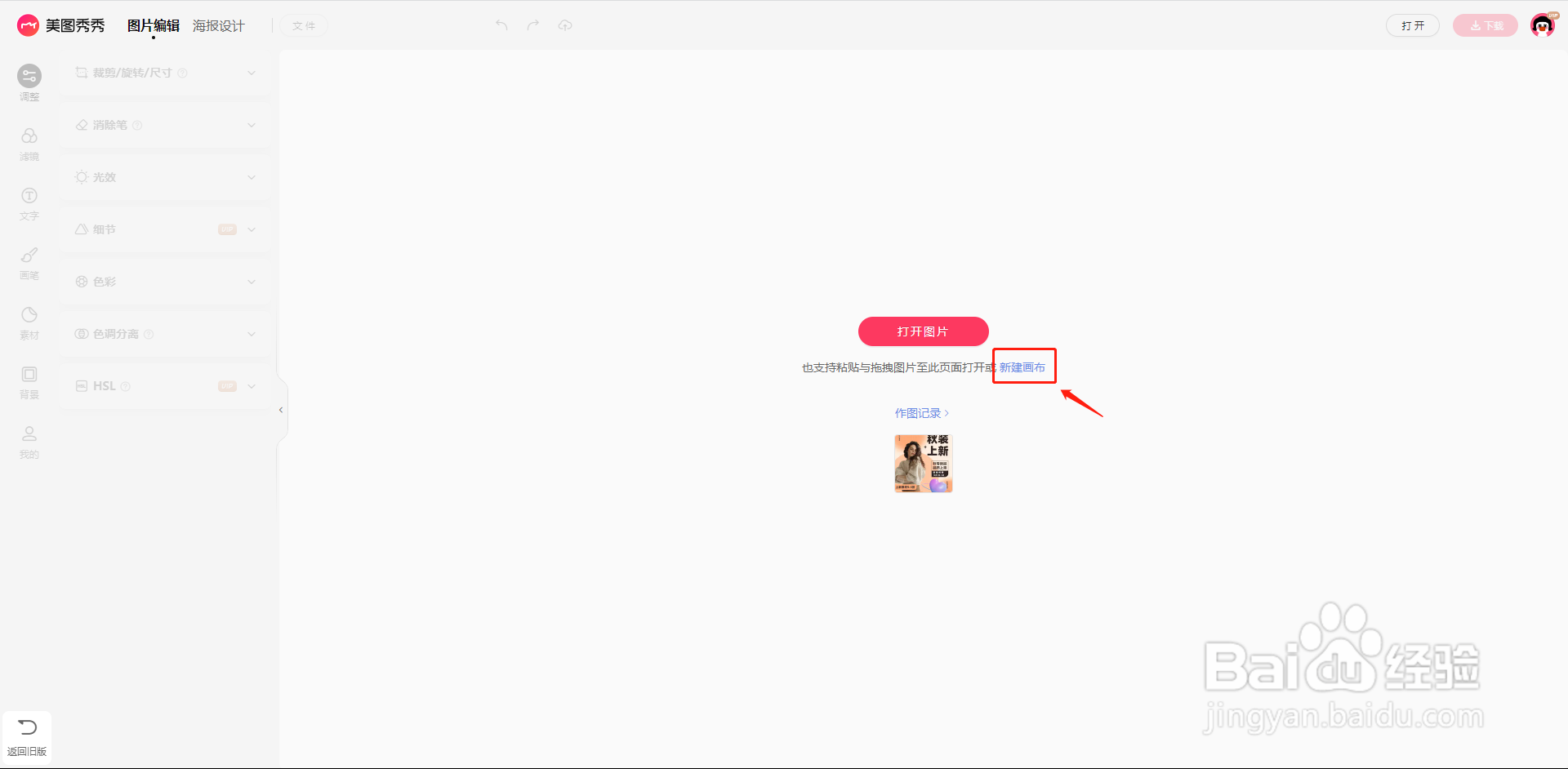Click the 打开 button in the top bar
Screen dimensions: 1568x769
pyautogui.click(x=1413, y=26)
